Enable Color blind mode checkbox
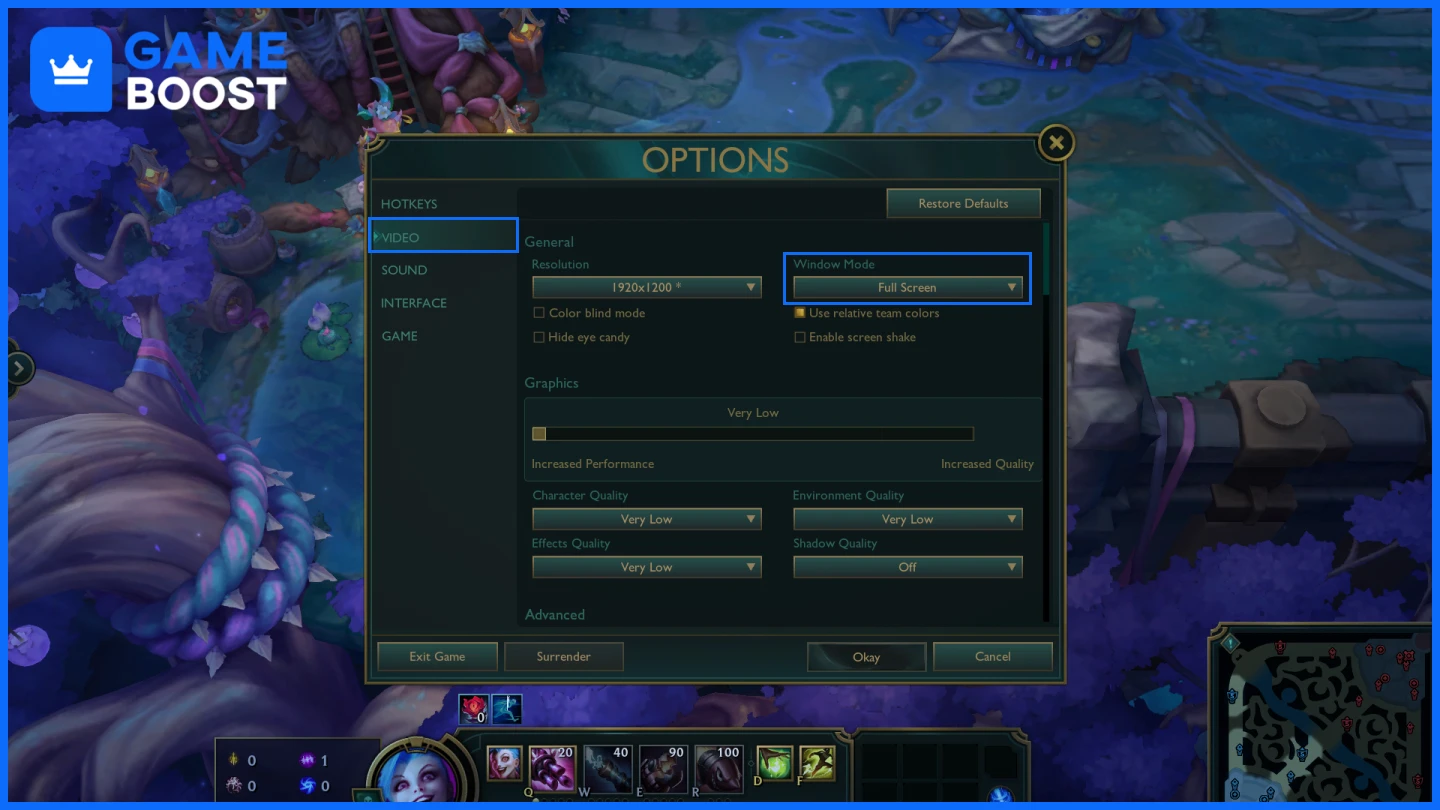1440x810 pixels. pyautogui.click(x=539, y=313)
